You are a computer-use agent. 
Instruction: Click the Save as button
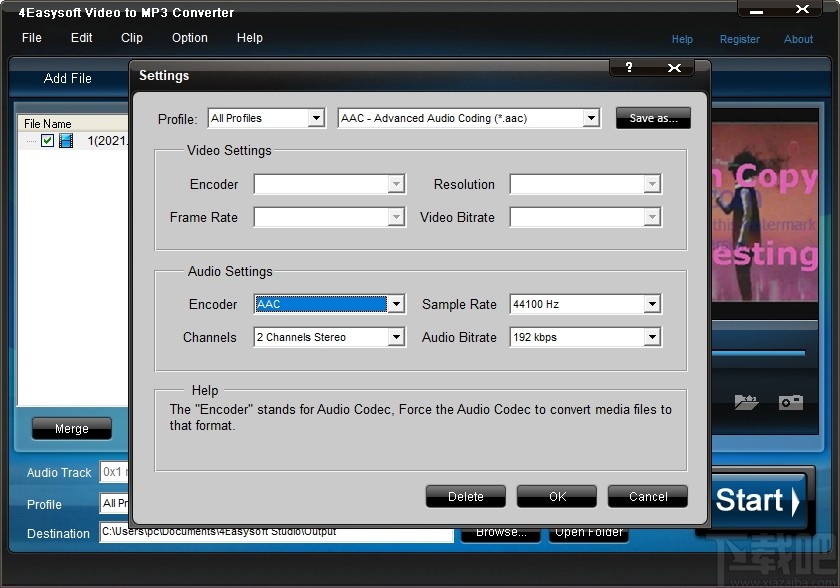point(652,117)
